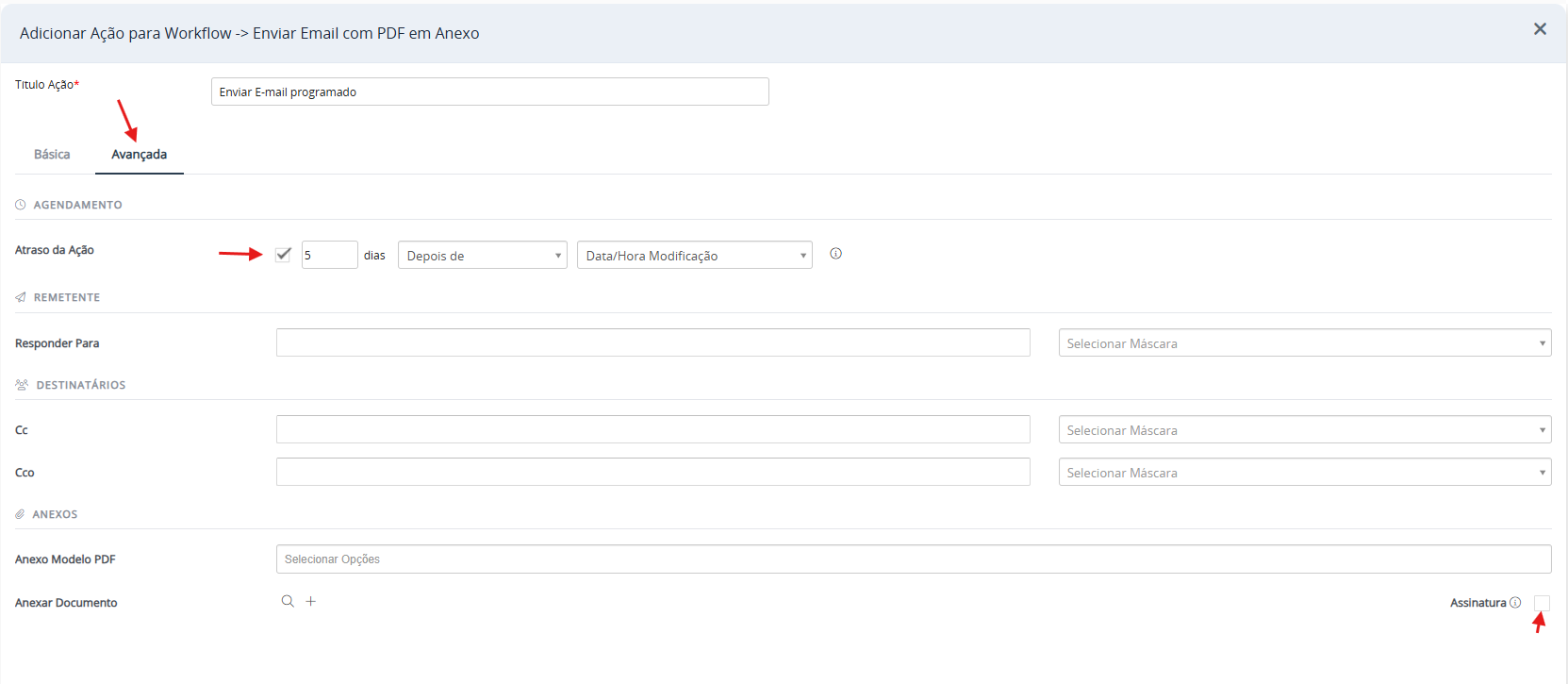Select the Avançada tab
The height and width of the screenshot is (684, 1568).
coord(140,154)
